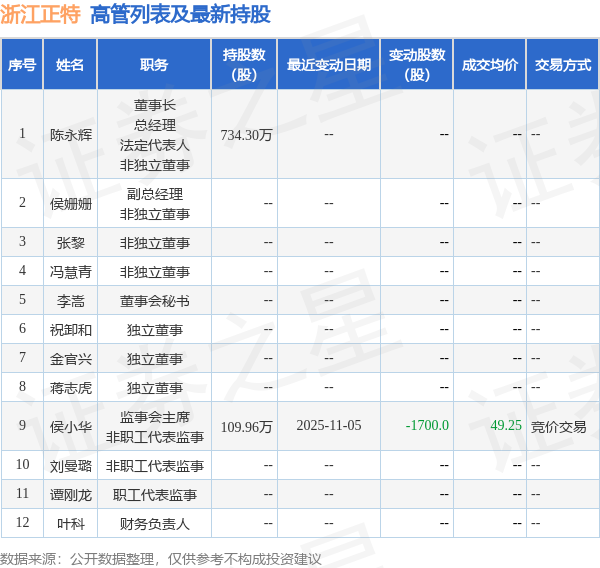Click row number 10
The image size is (600, 568).
(22, 465)
